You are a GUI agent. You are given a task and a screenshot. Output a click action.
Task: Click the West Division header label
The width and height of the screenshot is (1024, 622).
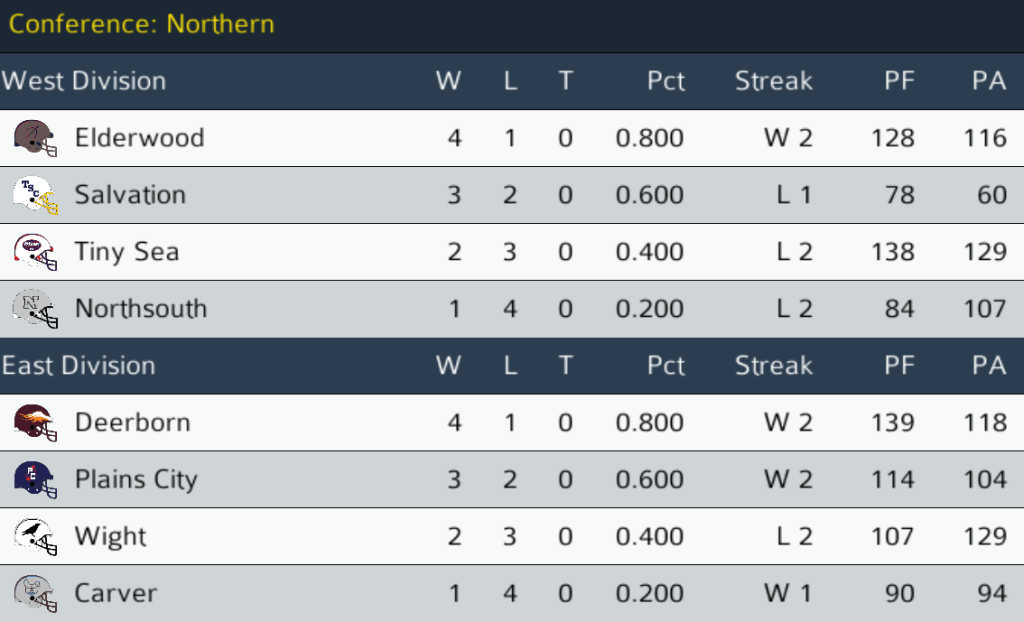[84, 81]
